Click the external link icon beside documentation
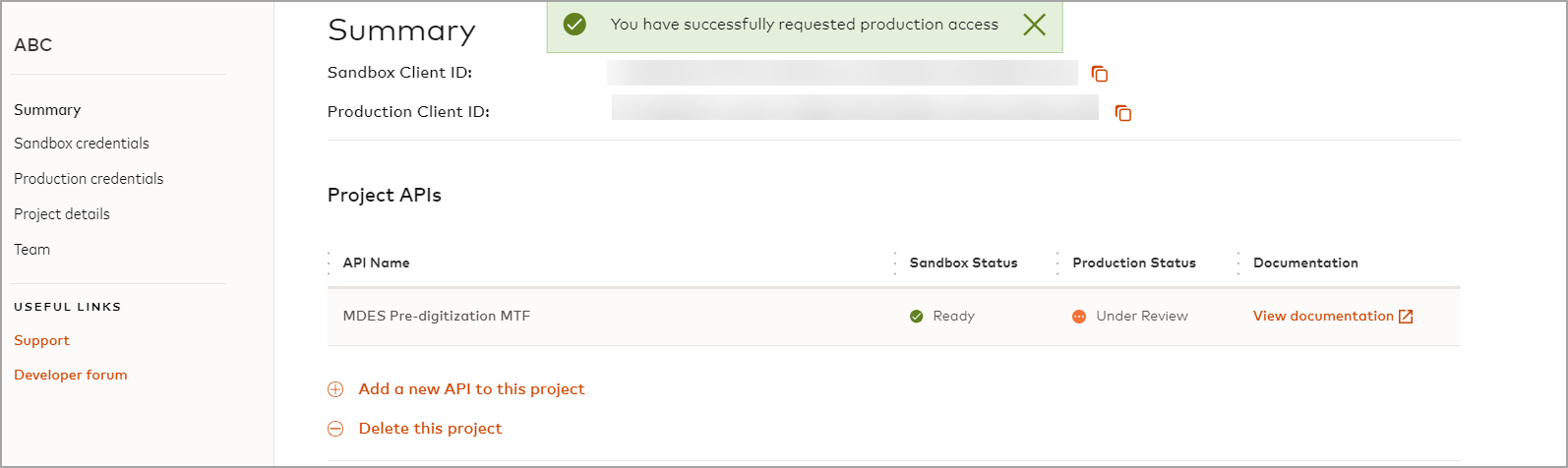Screen dimensions: 1568x468 click(x=1406, y=317)
